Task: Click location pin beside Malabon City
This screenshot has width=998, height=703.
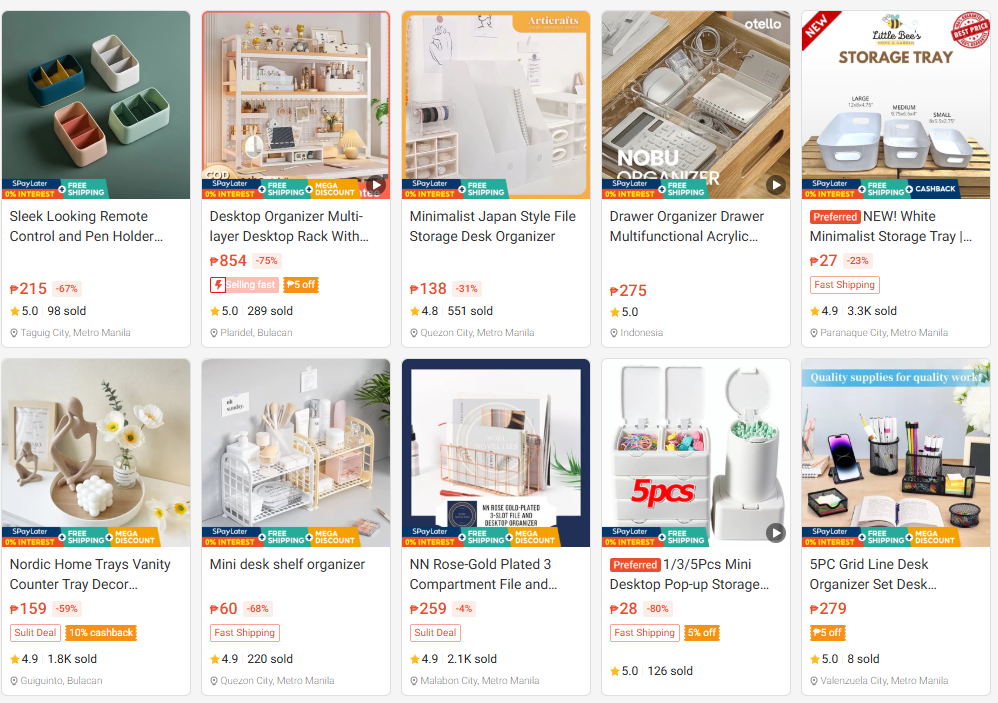Action: click(x=414, y=681)
